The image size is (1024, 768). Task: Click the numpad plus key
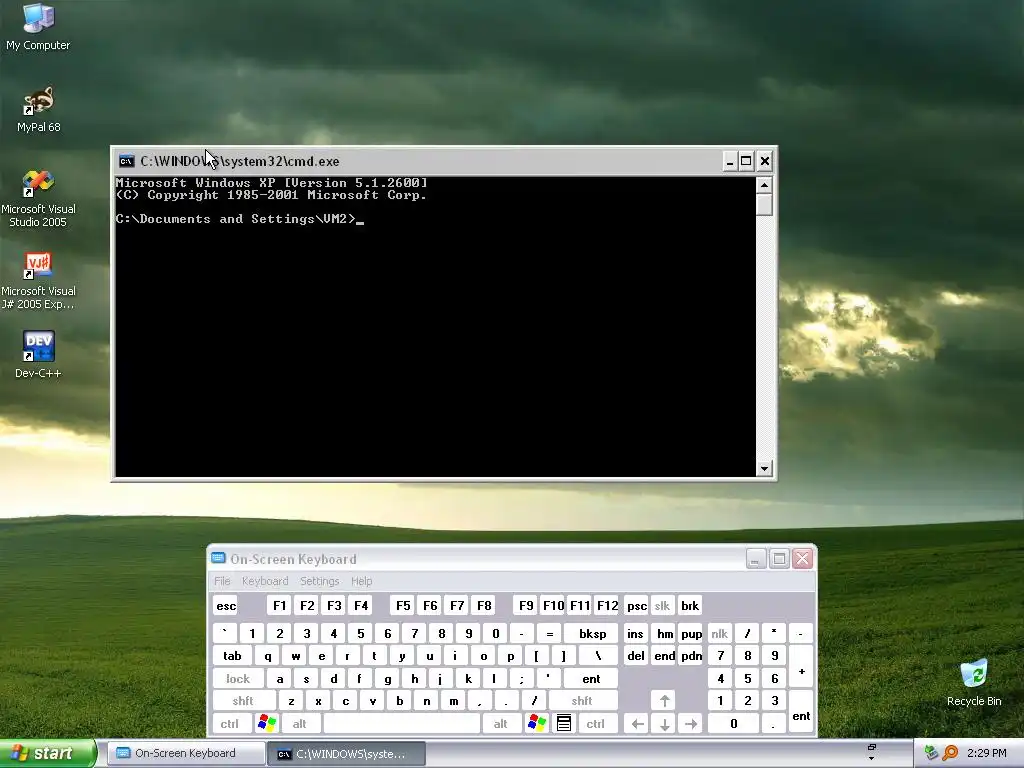pos(801,667)
